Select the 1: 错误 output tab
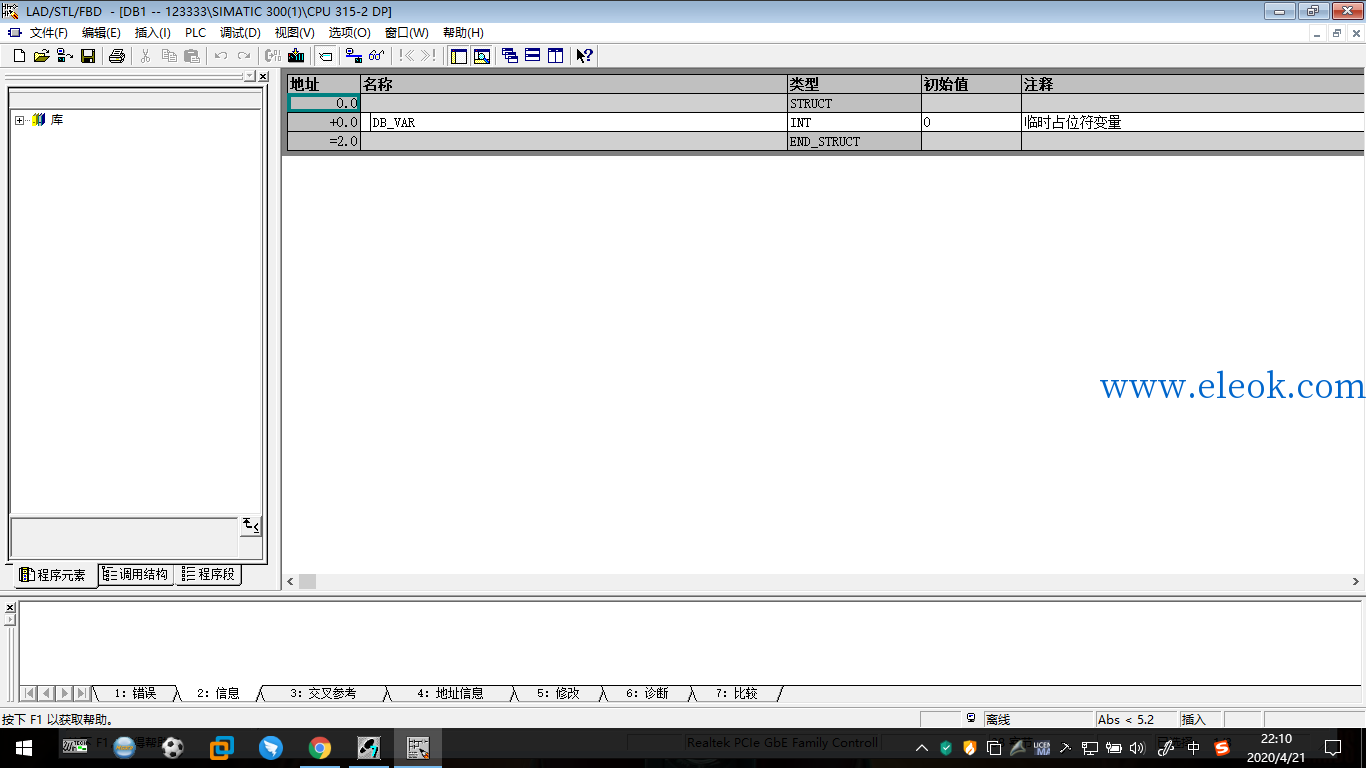This screenshot has height=768, width=1366. click(x=135, y=693)
